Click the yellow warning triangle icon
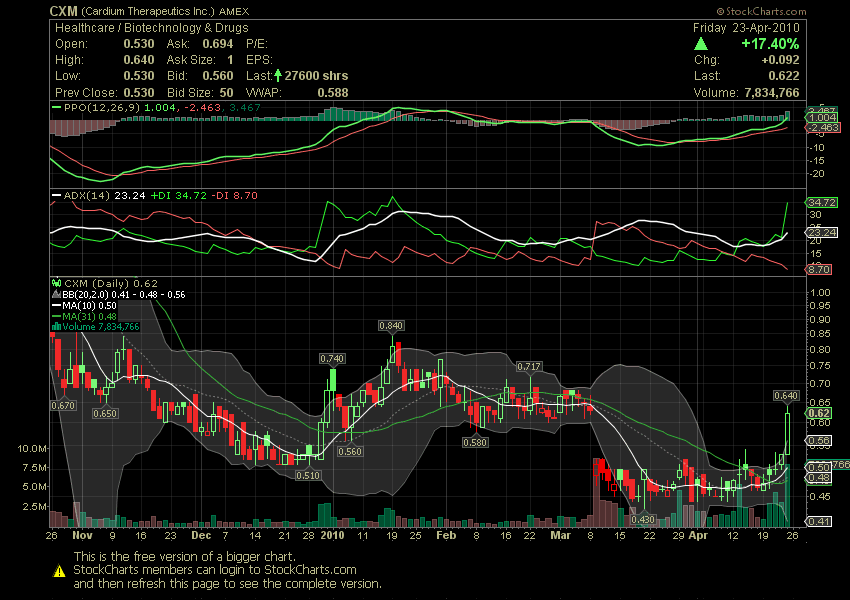This screenshot has height=600, width=850. 59,571
